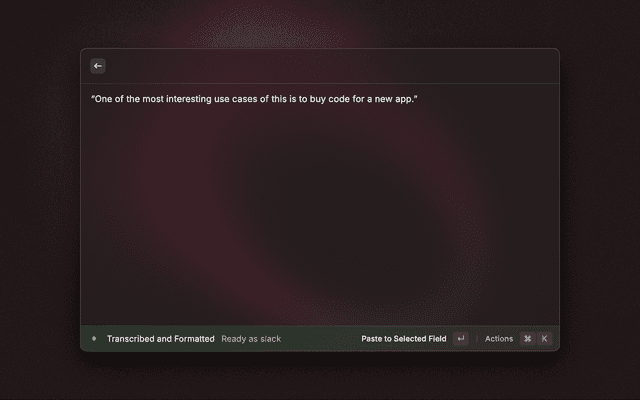Open the Actions menu
This screenshot has width=640, height=400.
[499, 339]
